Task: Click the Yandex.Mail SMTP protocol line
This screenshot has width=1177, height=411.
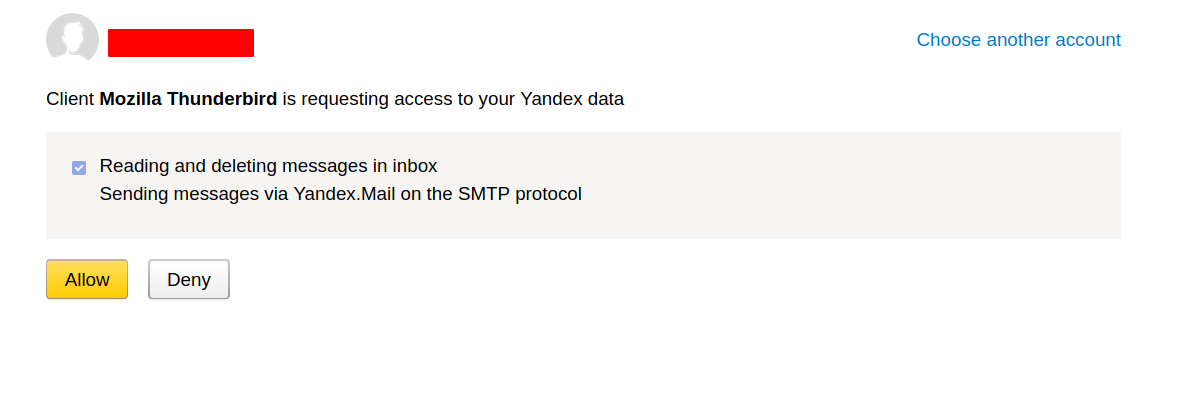Action: point(341,194)
